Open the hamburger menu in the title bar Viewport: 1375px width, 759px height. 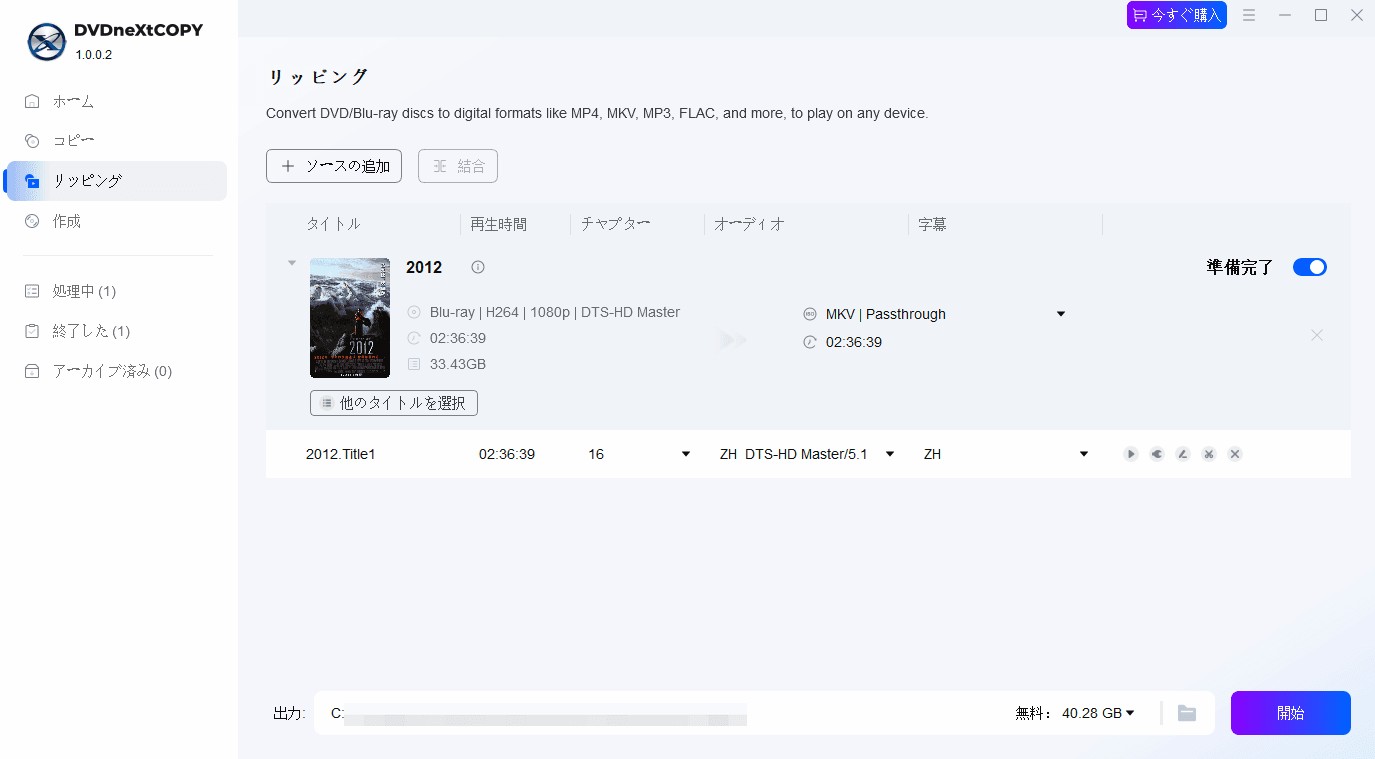point(1249,15)
